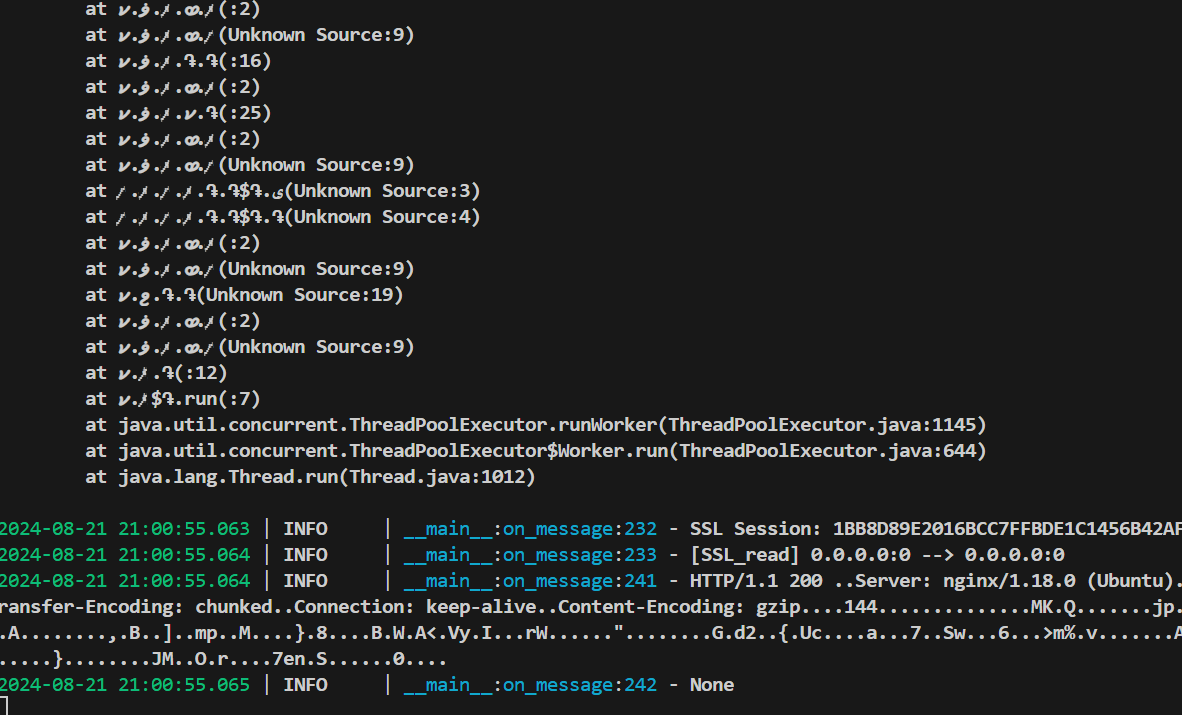Viewport: 1182px width, 715px height.
Task: Click the ThreadPoolExecutor.java:1145 source reference
Action: (x=827, y=425)
